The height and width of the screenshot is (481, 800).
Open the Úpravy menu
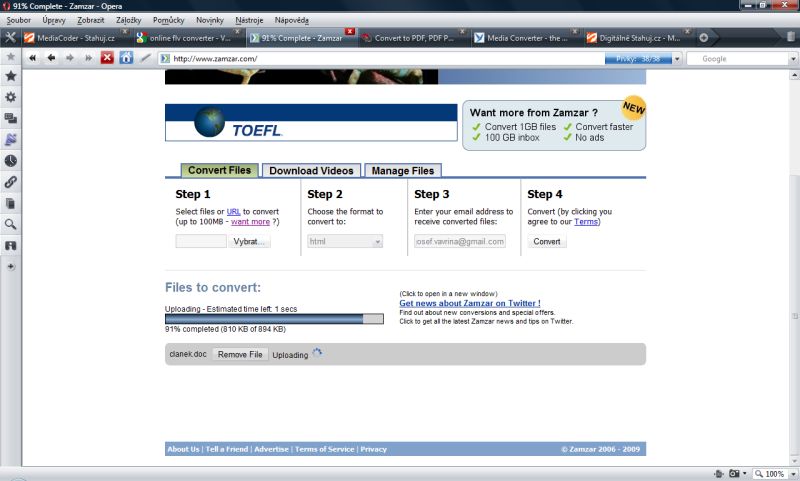(54, 20)
